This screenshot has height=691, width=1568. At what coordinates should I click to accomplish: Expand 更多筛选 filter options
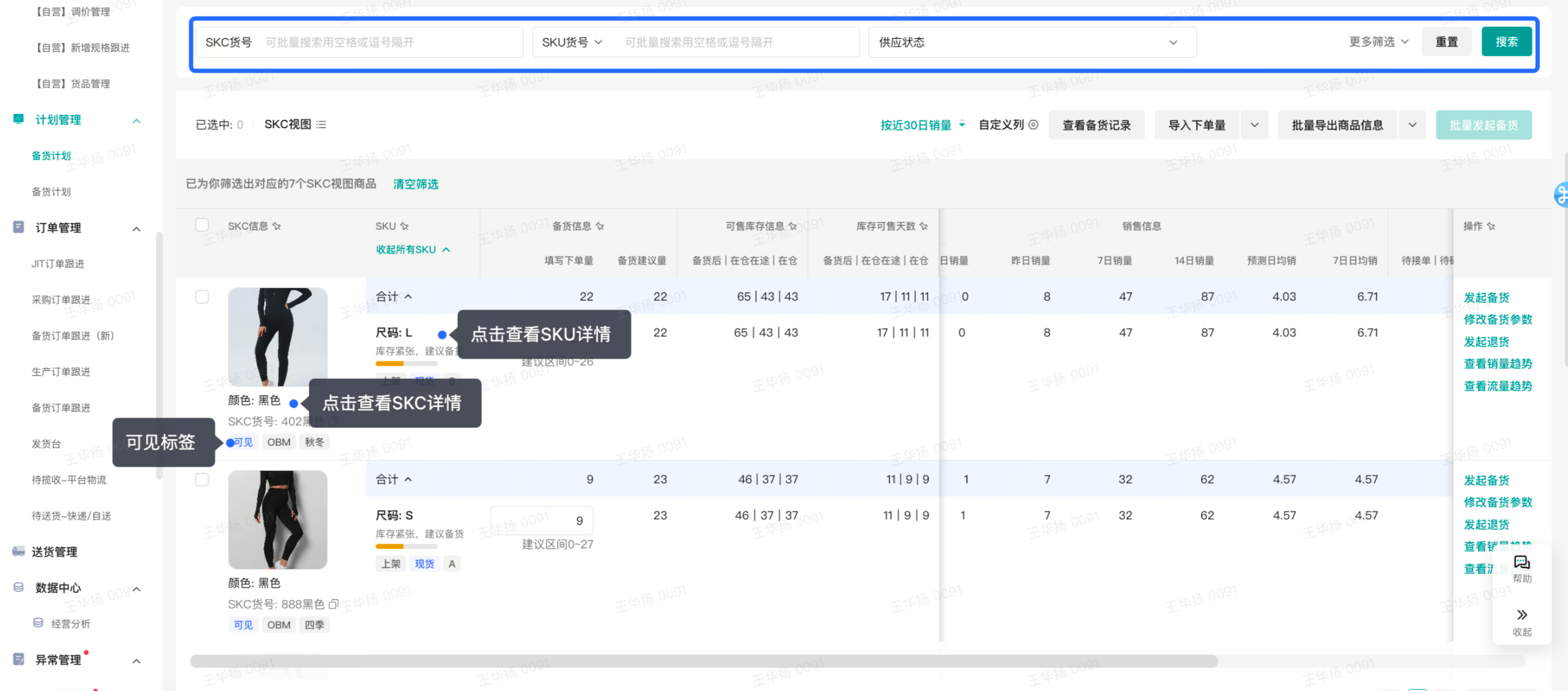pos(1378,42)
